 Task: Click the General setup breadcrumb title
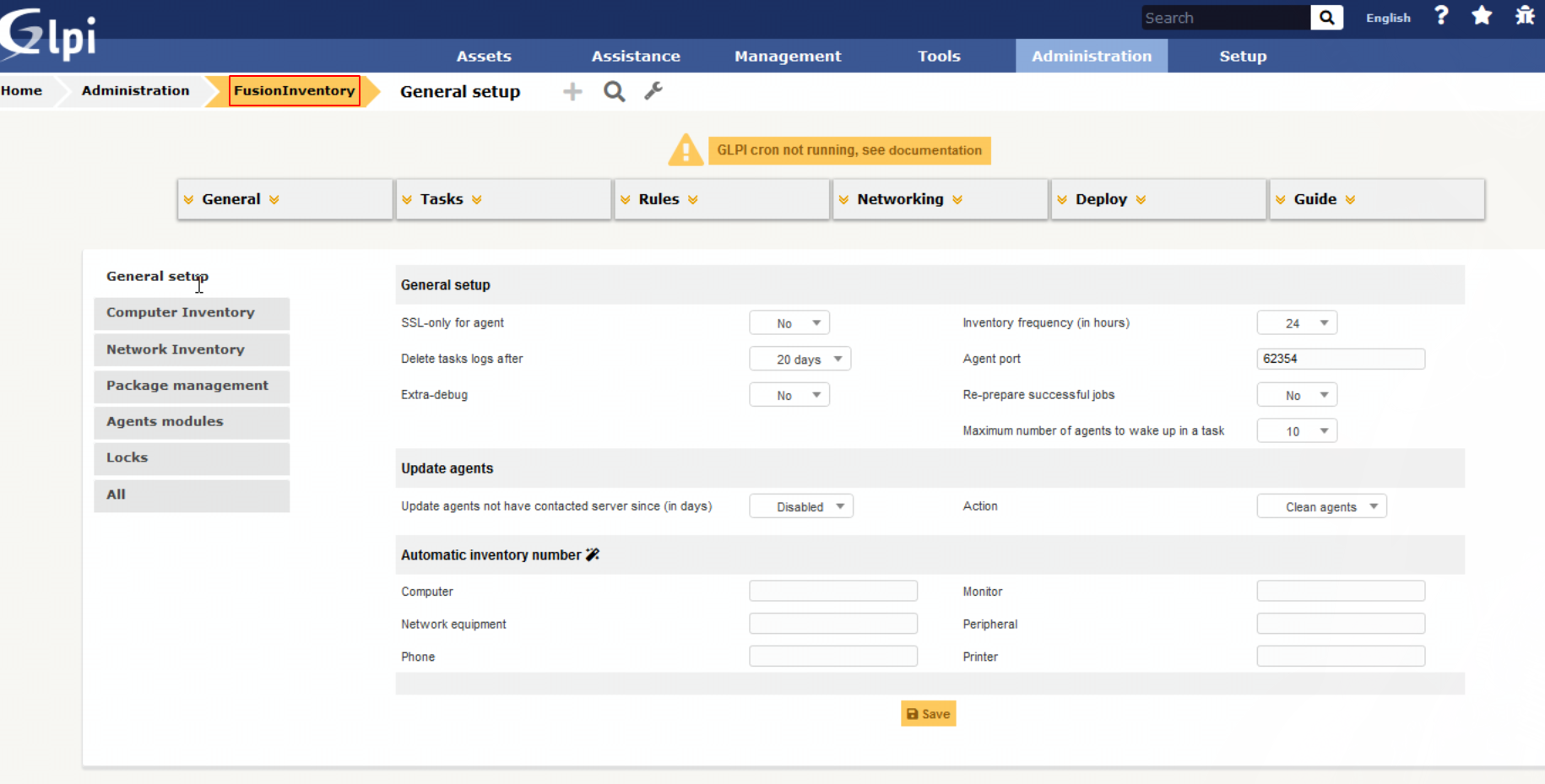click(x=460, y=91)
